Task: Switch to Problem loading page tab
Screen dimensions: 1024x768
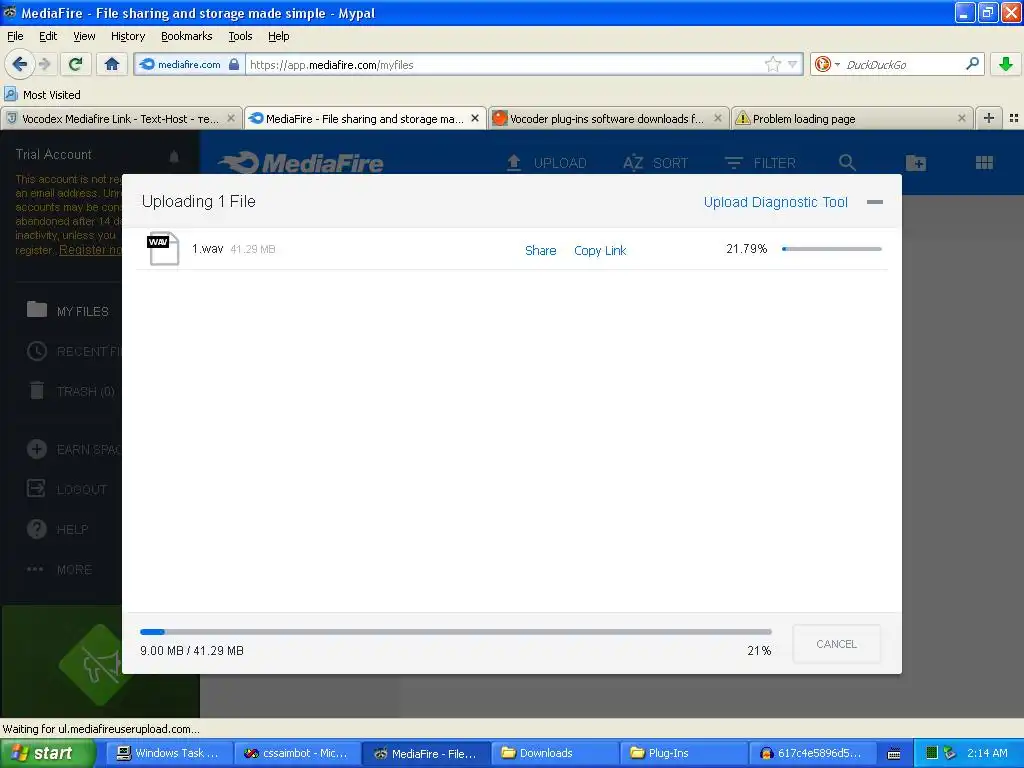Action: tap(803, 119)
